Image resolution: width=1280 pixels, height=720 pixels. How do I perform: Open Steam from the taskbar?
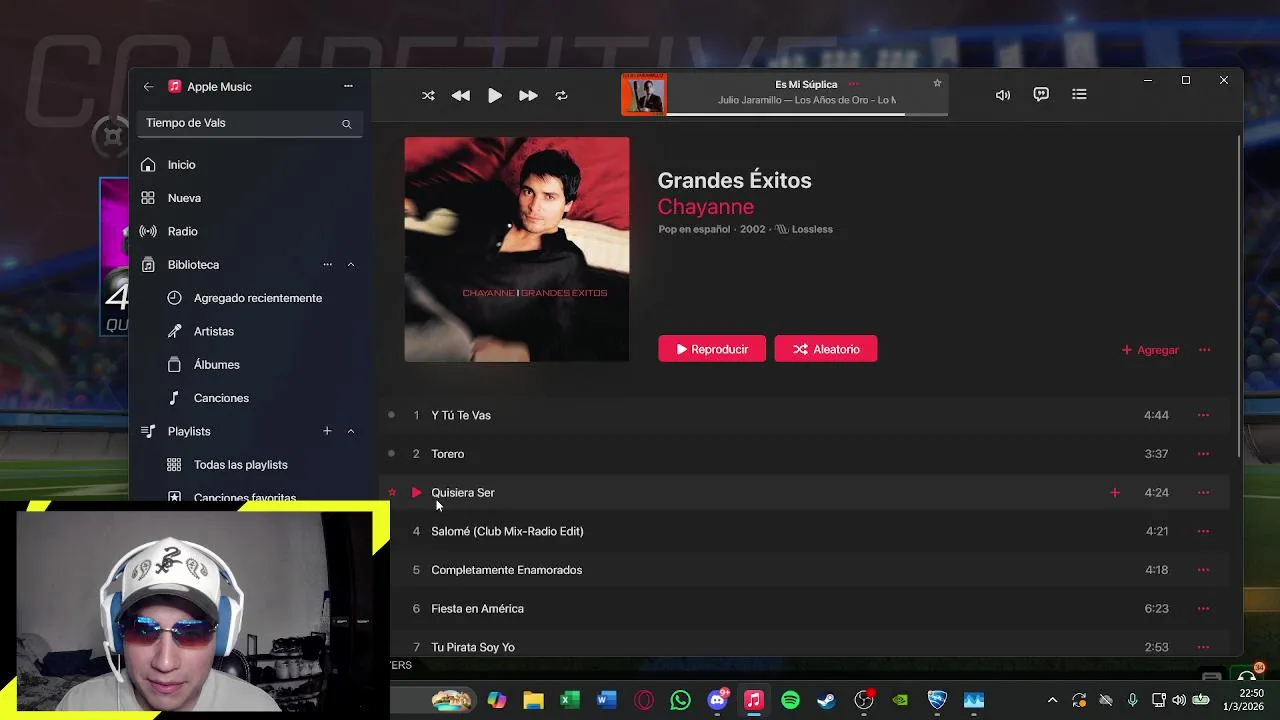click(826, 700)
